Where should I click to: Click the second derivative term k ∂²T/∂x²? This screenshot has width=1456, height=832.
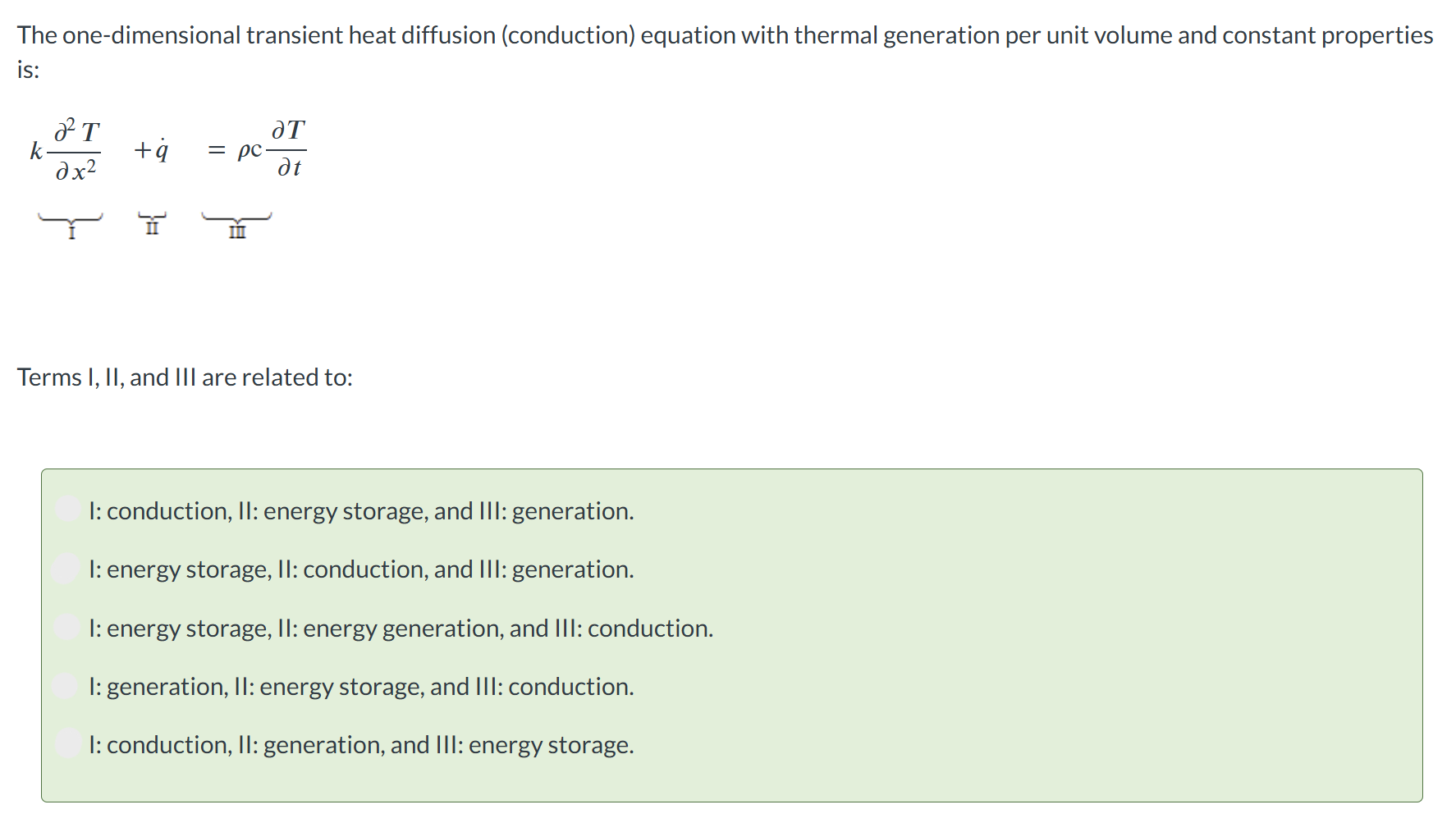click(66, 150)
